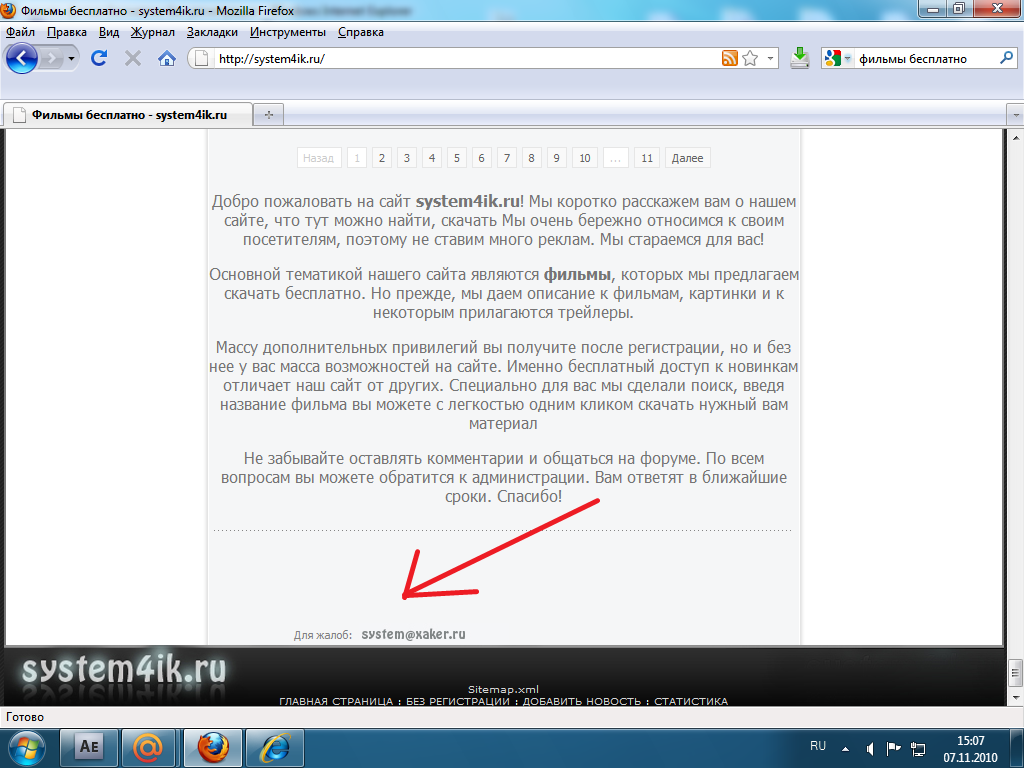This screenshot has width=1024, height=768.
Task: Open the Справка menu
Action: [x=360, y=32]
